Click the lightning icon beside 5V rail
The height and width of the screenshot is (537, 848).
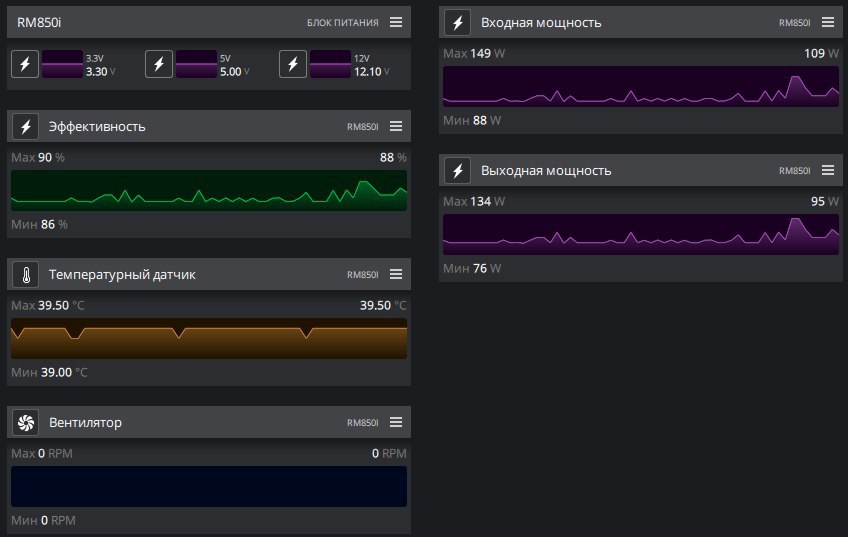[159, 64]
